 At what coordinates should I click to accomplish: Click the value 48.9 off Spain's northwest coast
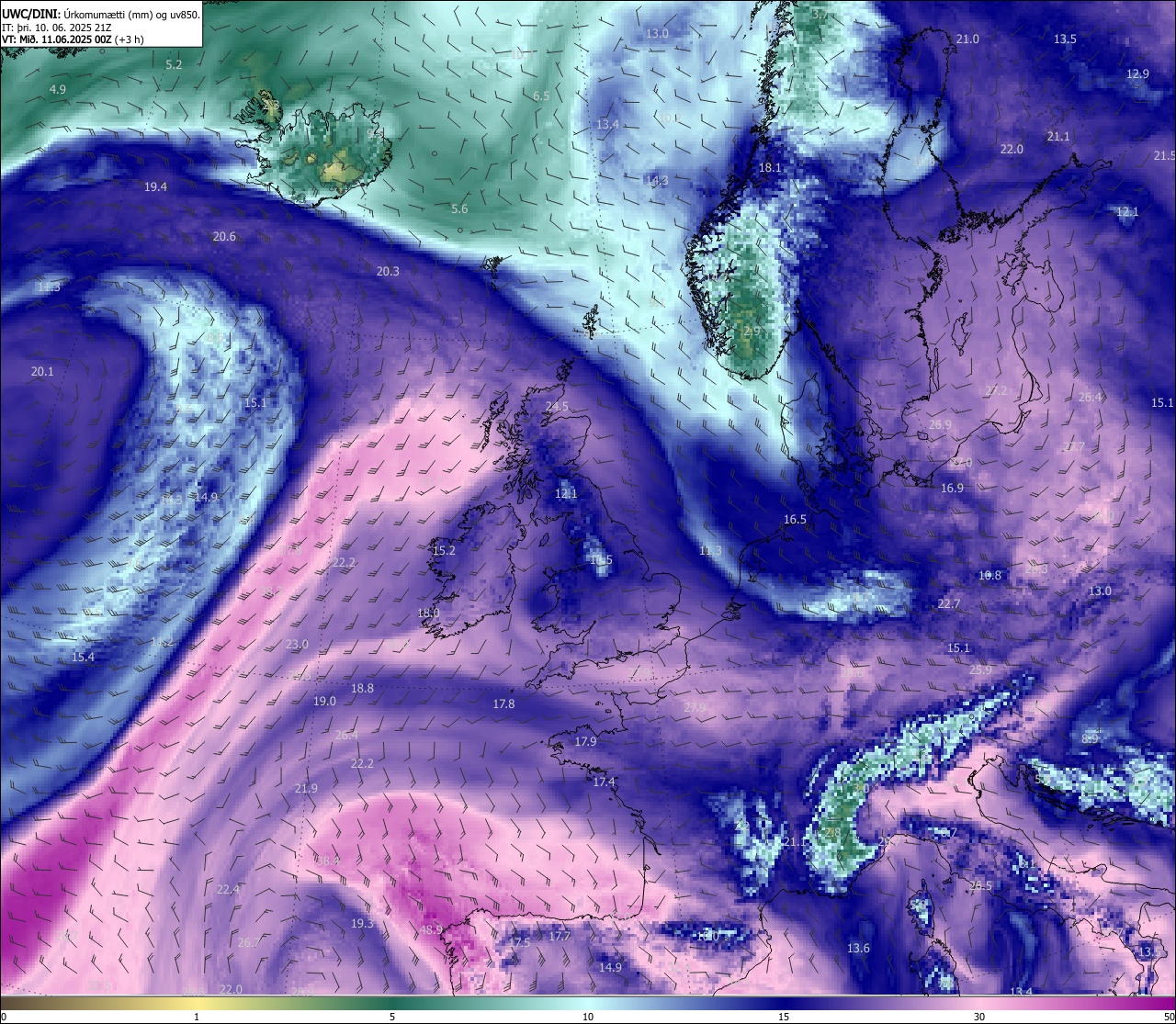click(x=431, y=930)
